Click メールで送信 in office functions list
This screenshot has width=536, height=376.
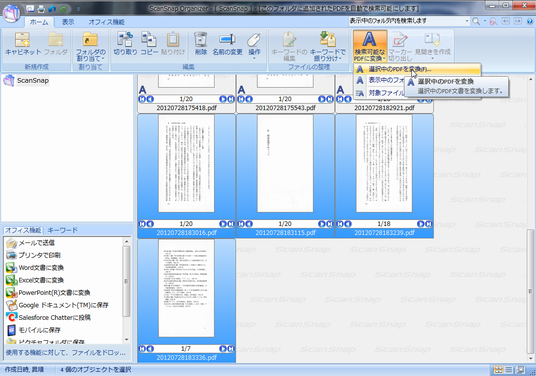tap(36, 243)
